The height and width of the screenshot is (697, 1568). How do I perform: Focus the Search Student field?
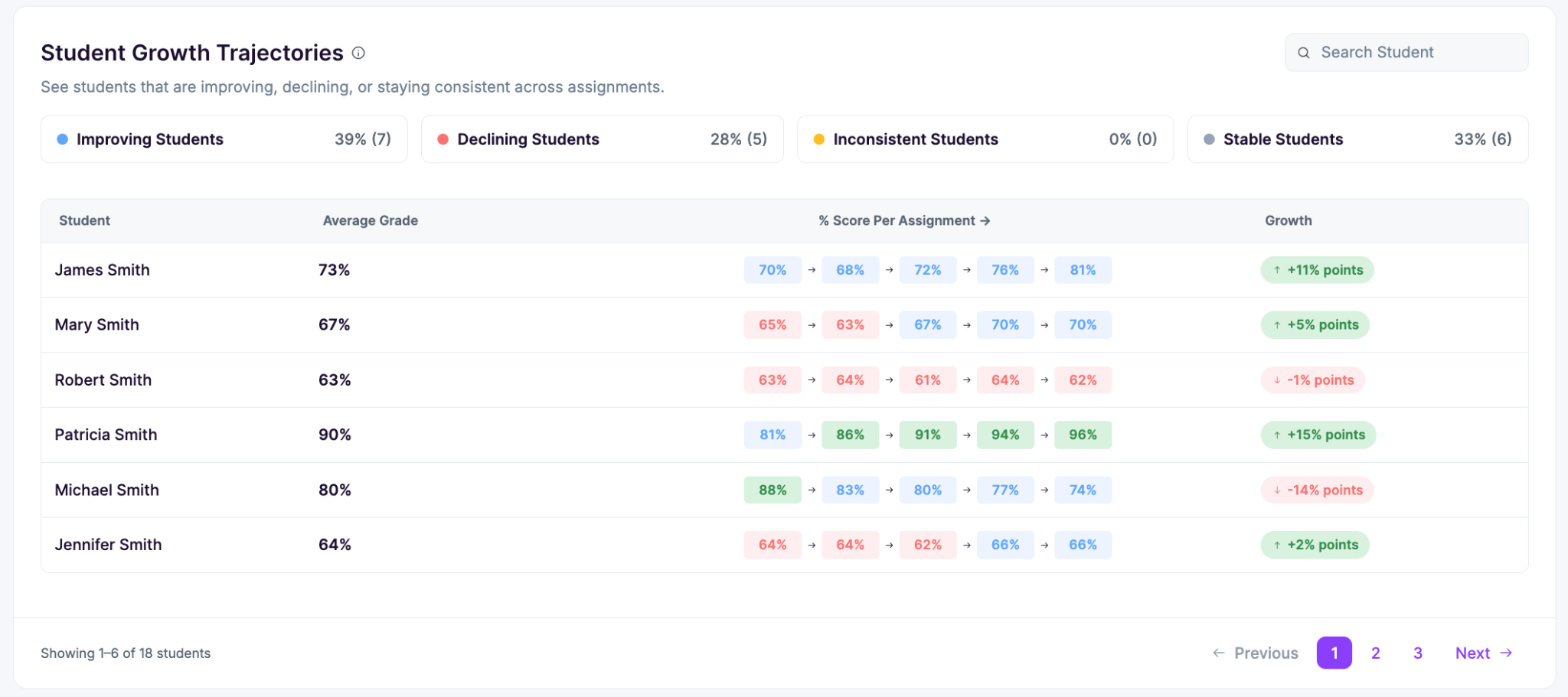pyautogui.click(x=1406, y=53)
